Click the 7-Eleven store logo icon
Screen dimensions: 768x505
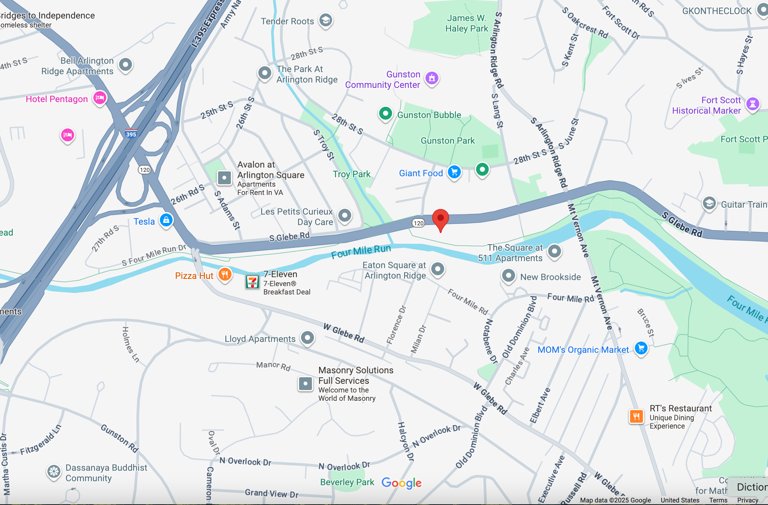(252, 282)
